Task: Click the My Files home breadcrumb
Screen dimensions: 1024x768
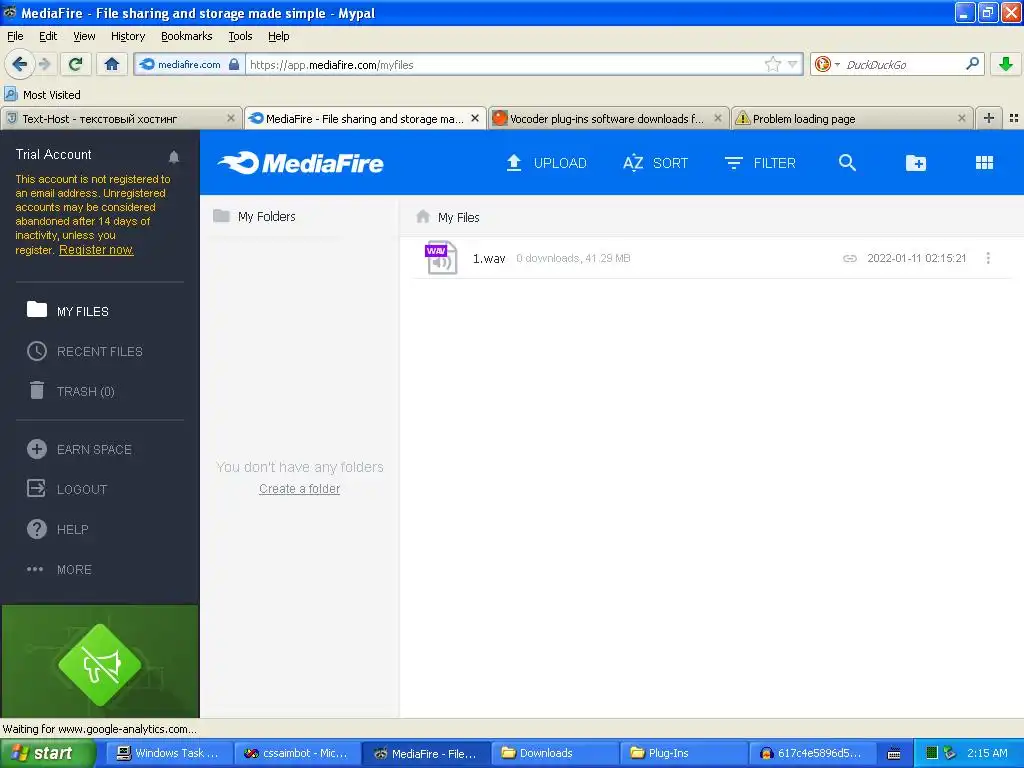Action: (448, 217)
